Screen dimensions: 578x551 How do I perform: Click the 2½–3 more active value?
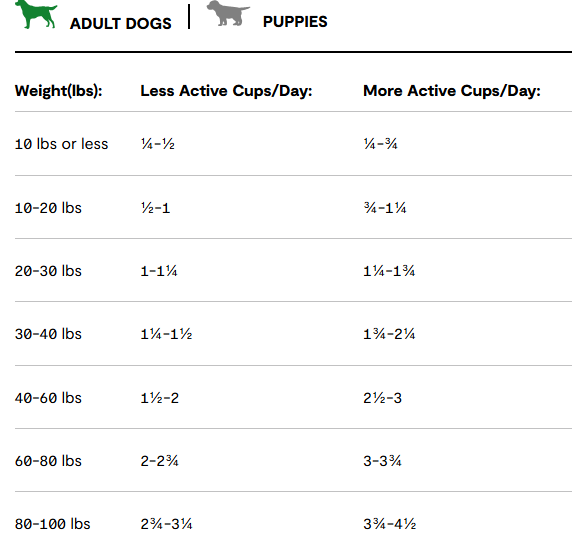click(382, 398)
